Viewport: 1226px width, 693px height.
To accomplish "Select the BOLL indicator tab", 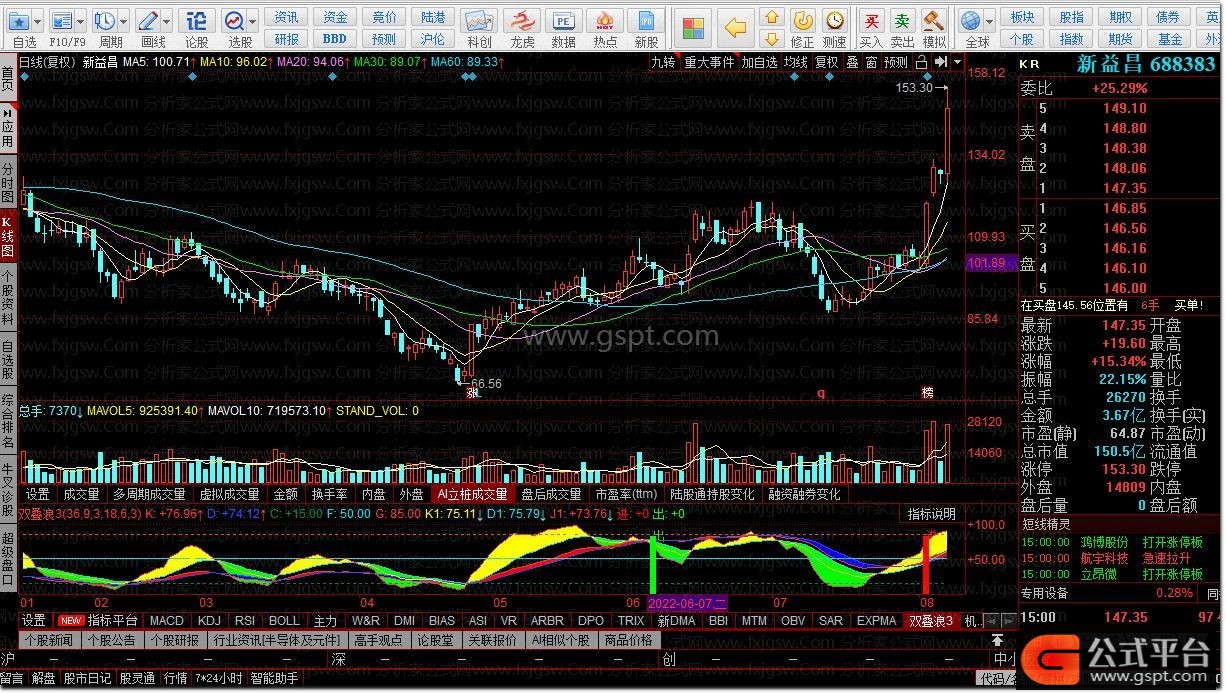I will click(284, 621).
